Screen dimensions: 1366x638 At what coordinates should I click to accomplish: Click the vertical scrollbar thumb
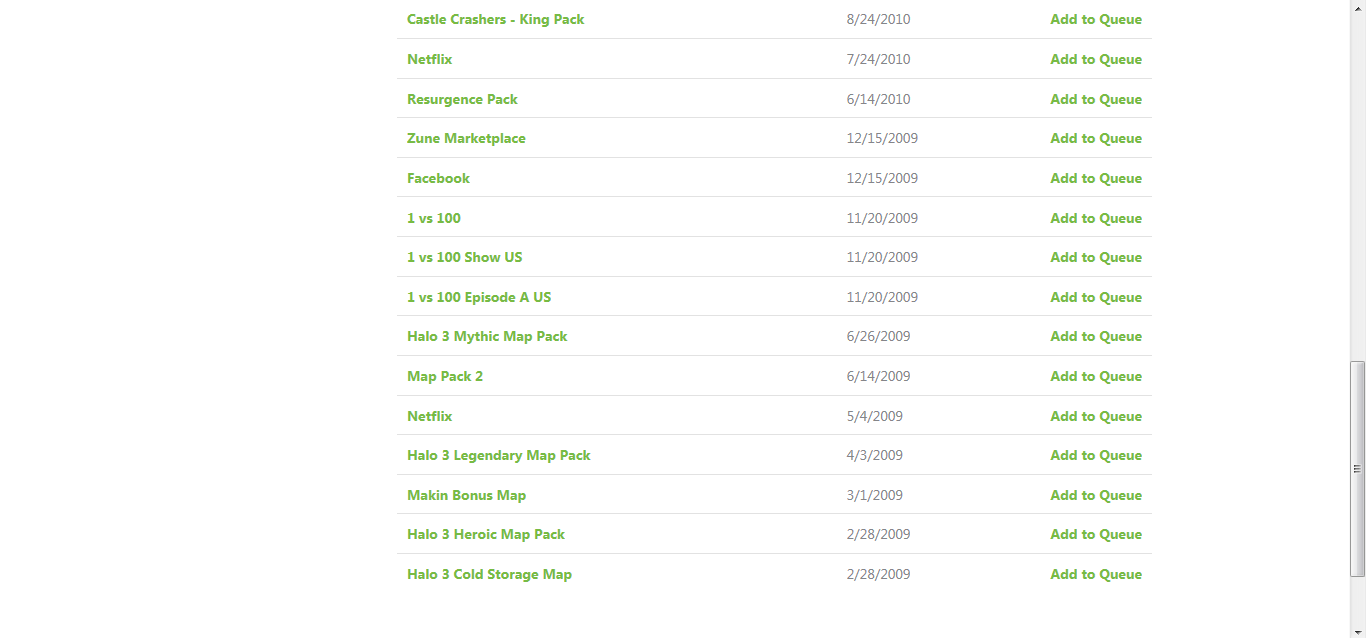(1357, 468)
